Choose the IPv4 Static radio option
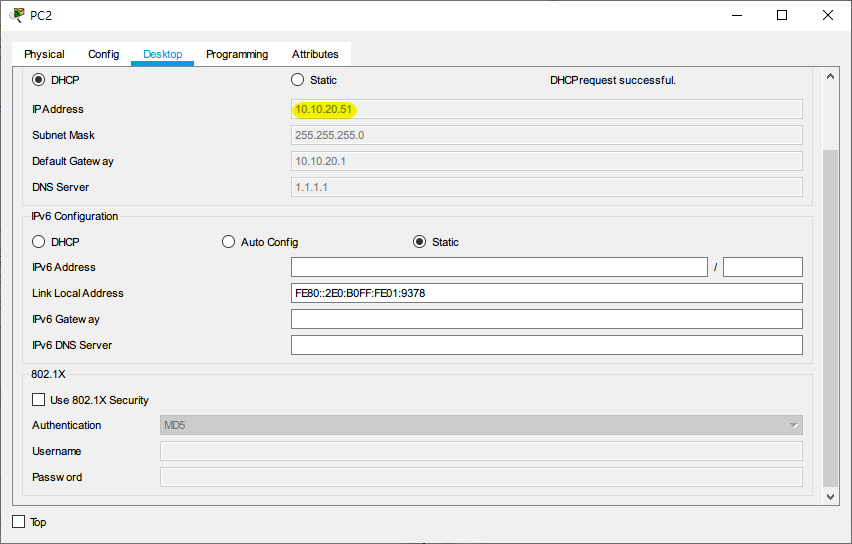Viewport: 852px width, 544px height. 298,80
